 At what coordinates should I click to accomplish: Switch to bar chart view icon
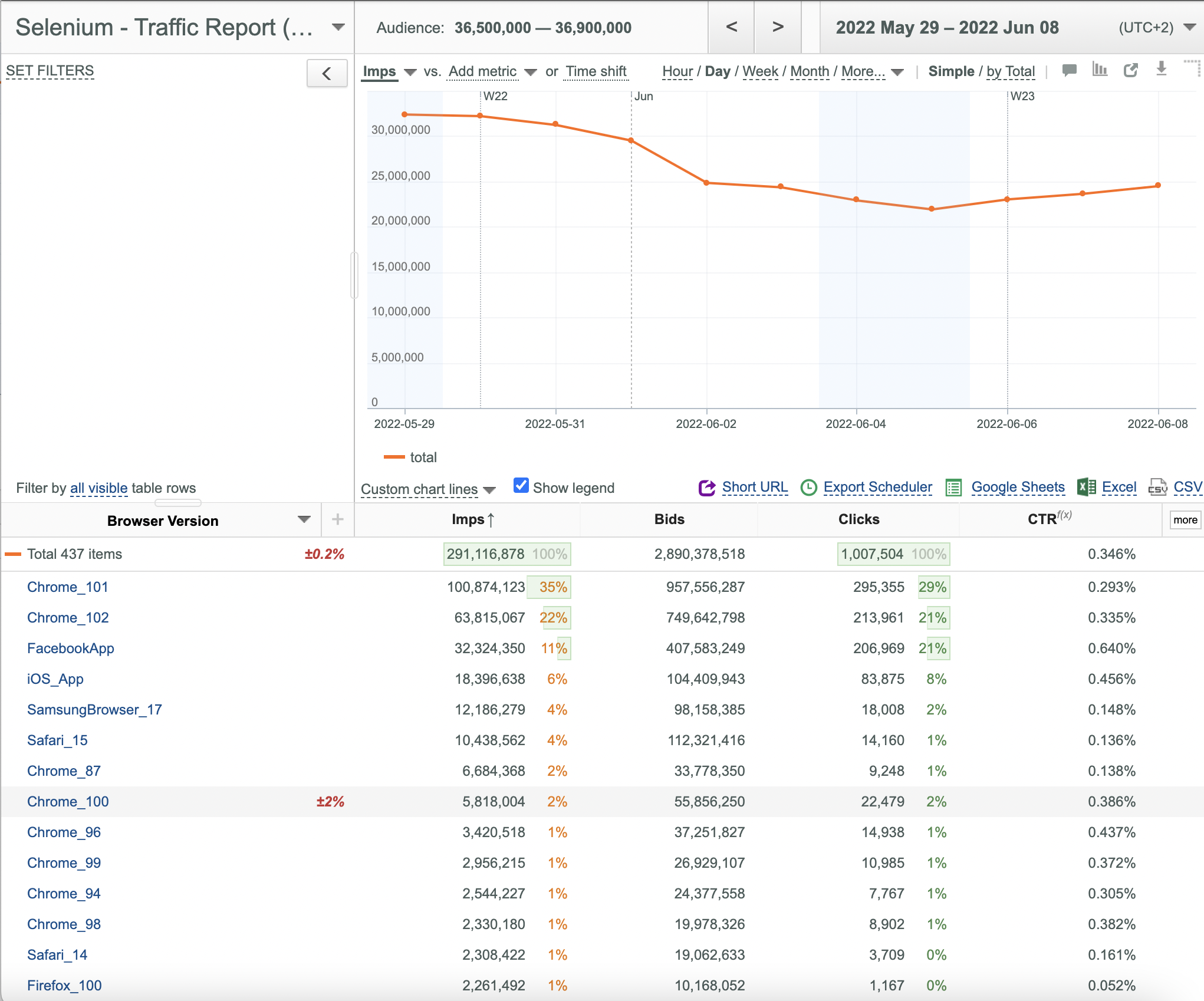pos(1100,70)
